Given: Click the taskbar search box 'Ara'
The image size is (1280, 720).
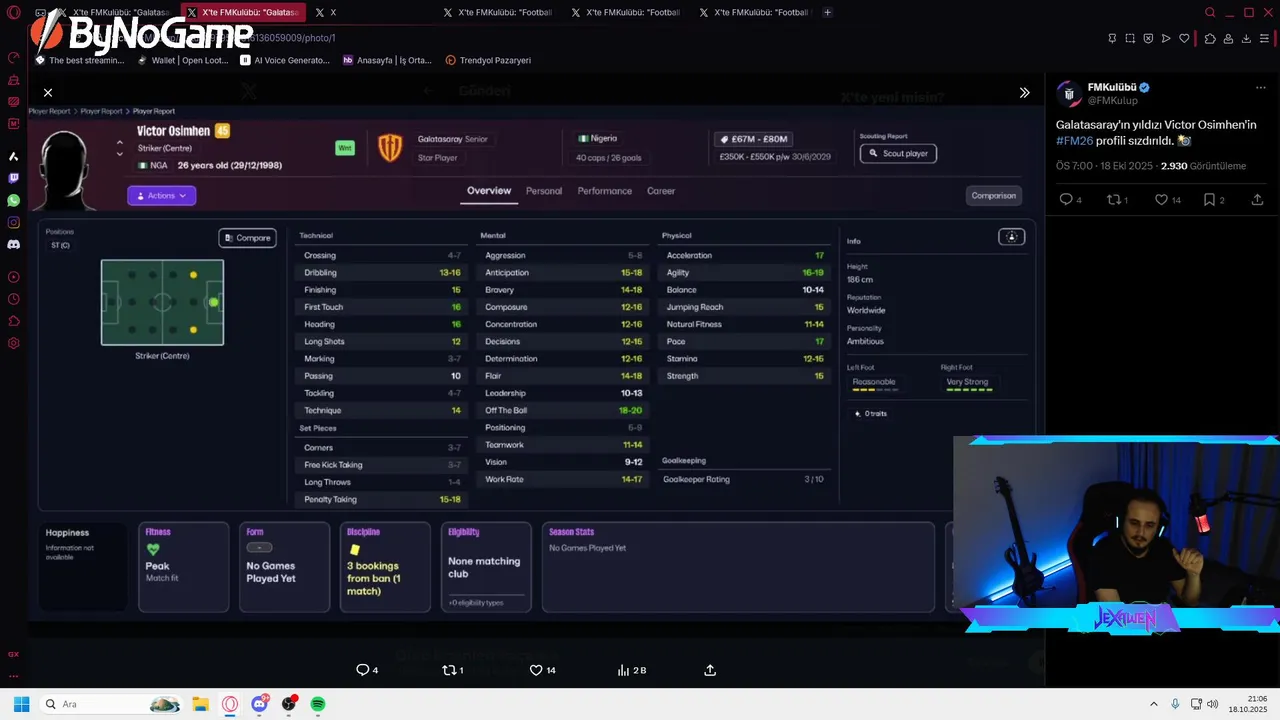Looking at the screenshot, I should tap(112, 704).
